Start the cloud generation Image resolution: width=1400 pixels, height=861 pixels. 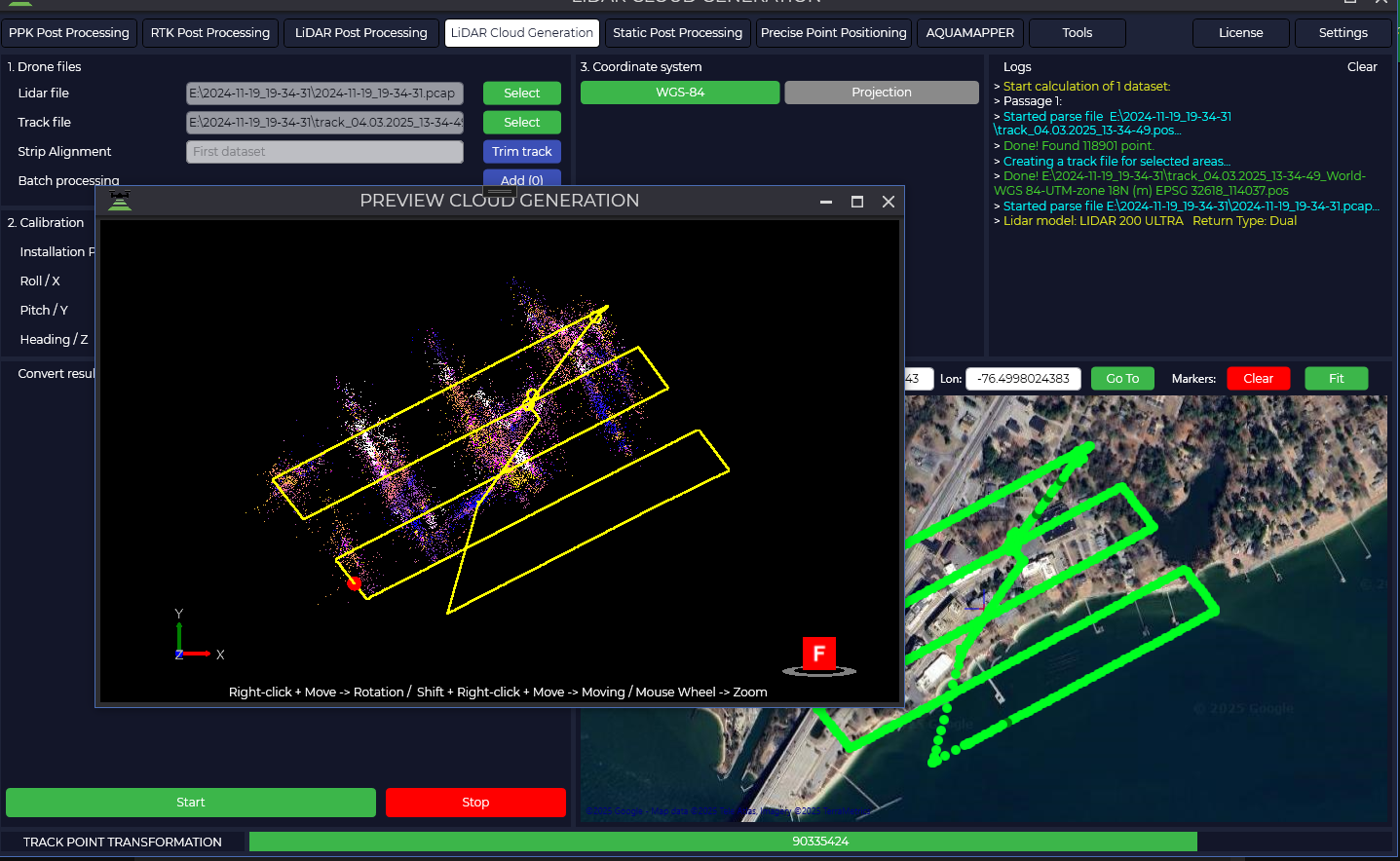coord(191,803)
